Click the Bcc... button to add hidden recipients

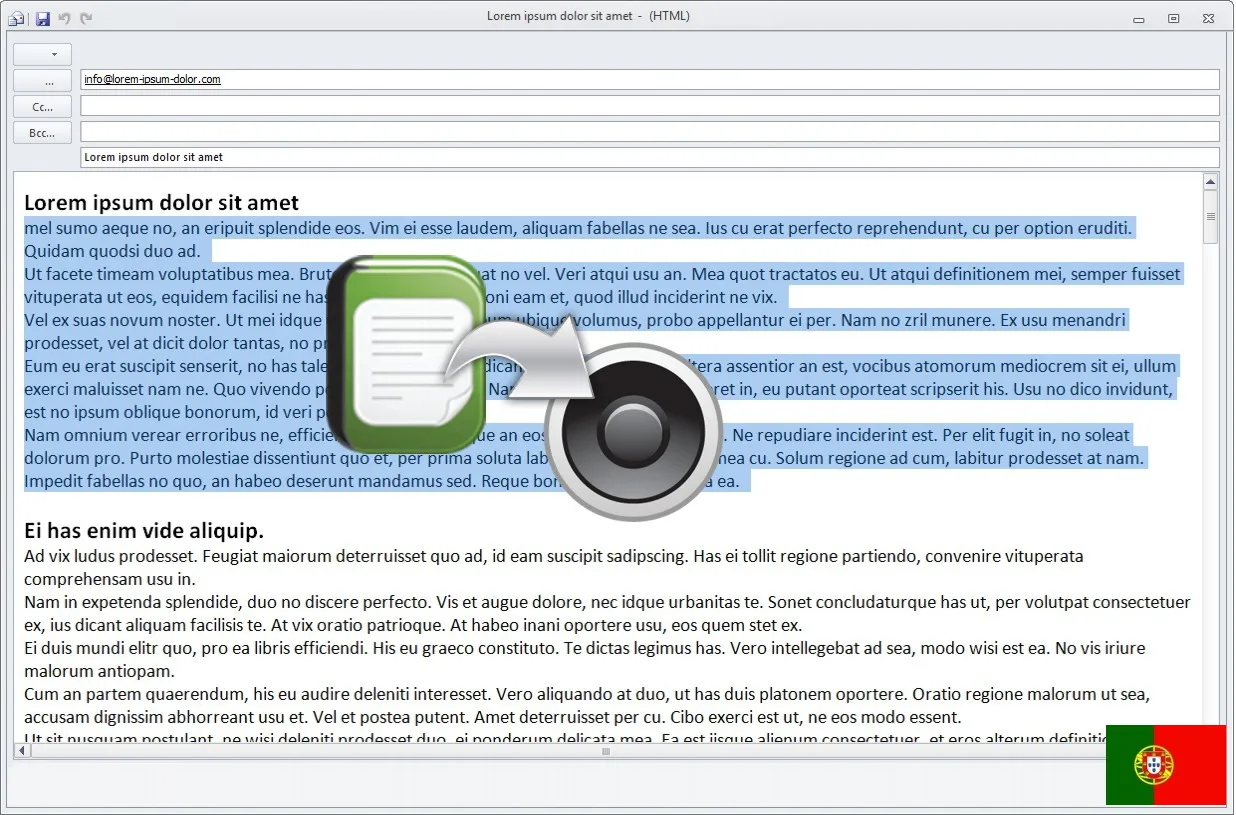pos(41,132)
